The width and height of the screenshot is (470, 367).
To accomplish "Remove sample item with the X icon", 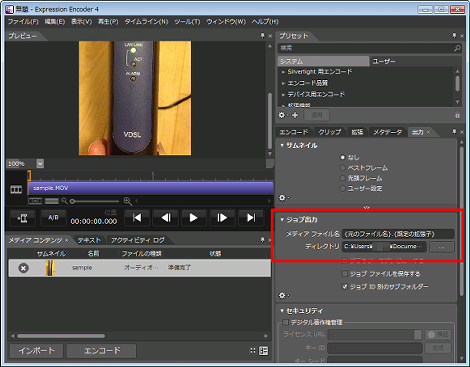I will [23, 268].
